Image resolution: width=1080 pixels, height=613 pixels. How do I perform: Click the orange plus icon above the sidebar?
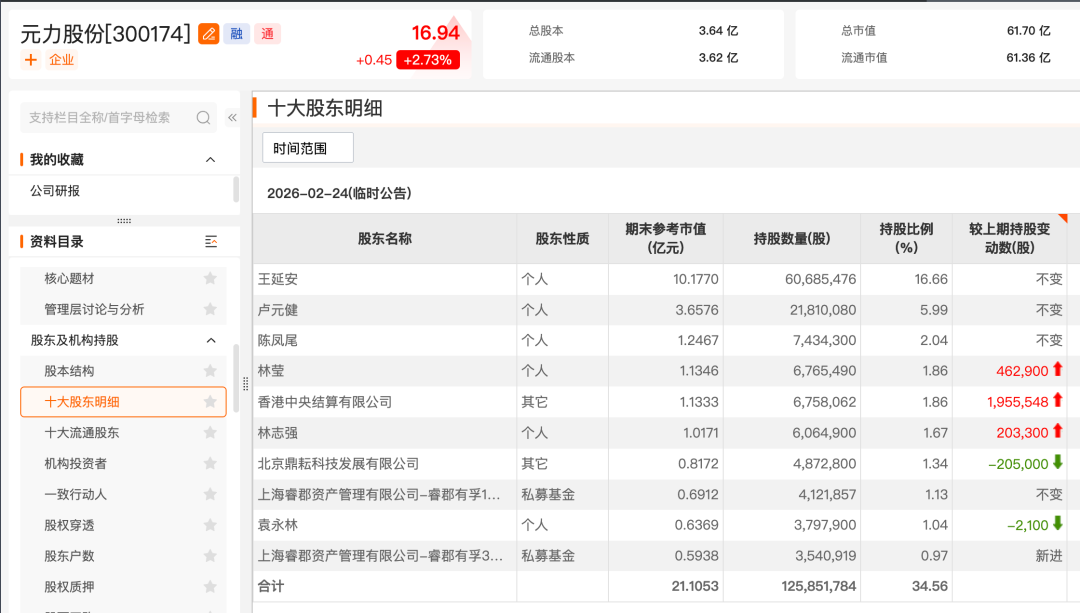click(30, 60)
